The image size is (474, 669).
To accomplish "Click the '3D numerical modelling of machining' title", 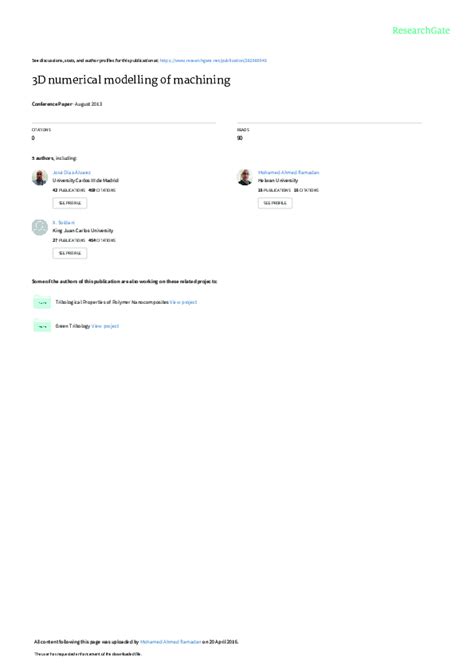I will 131,80.
